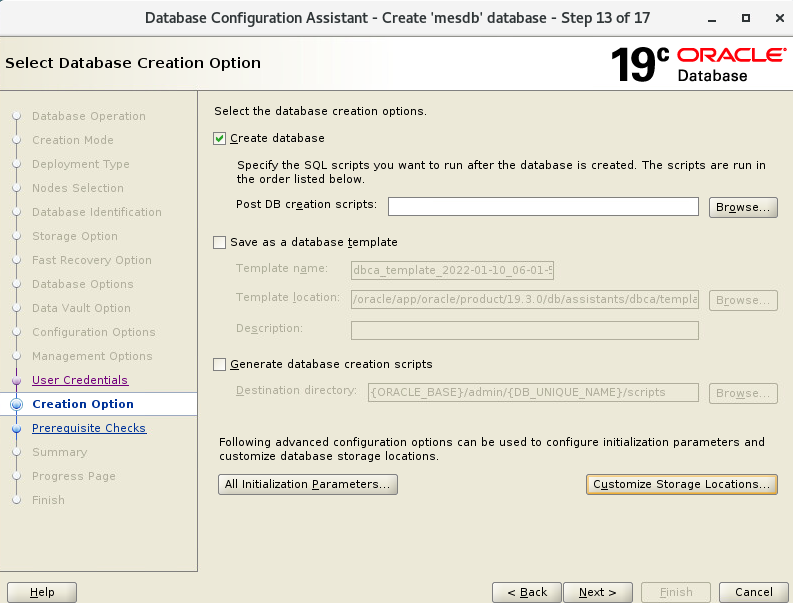Browse for post DB creation scripts
This screenshot has height=603, width=793.
743,207
